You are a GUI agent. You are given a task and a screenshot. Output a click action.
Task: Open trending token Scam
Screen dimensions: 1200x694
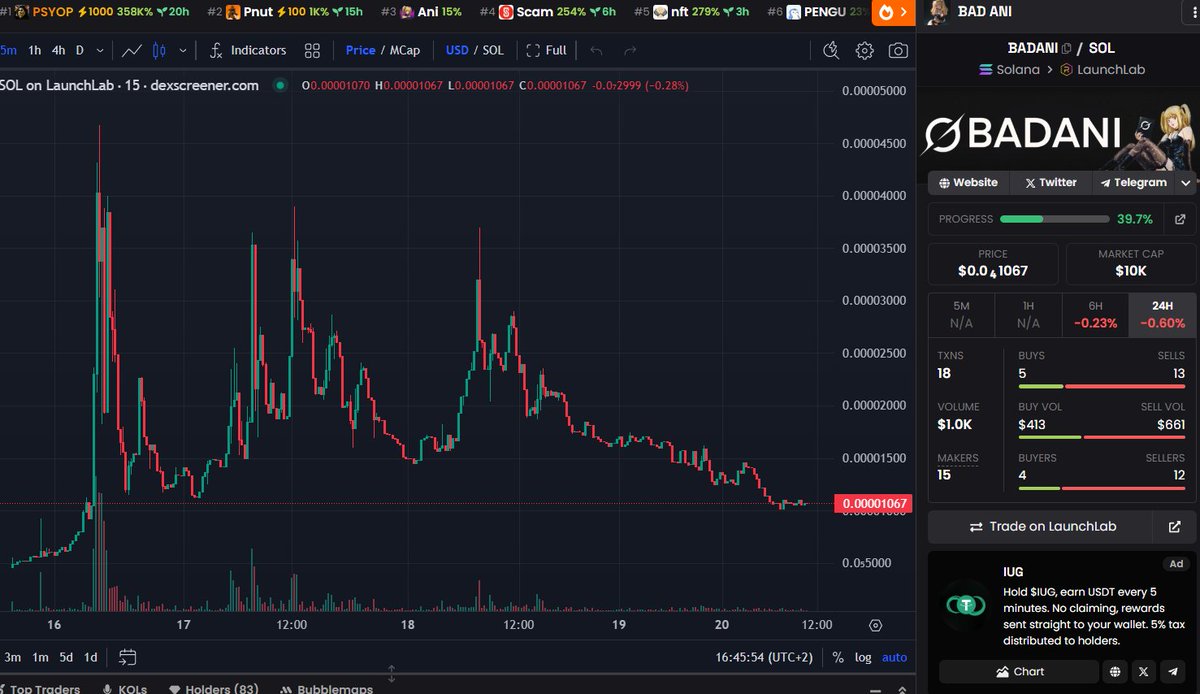[548, 12]
